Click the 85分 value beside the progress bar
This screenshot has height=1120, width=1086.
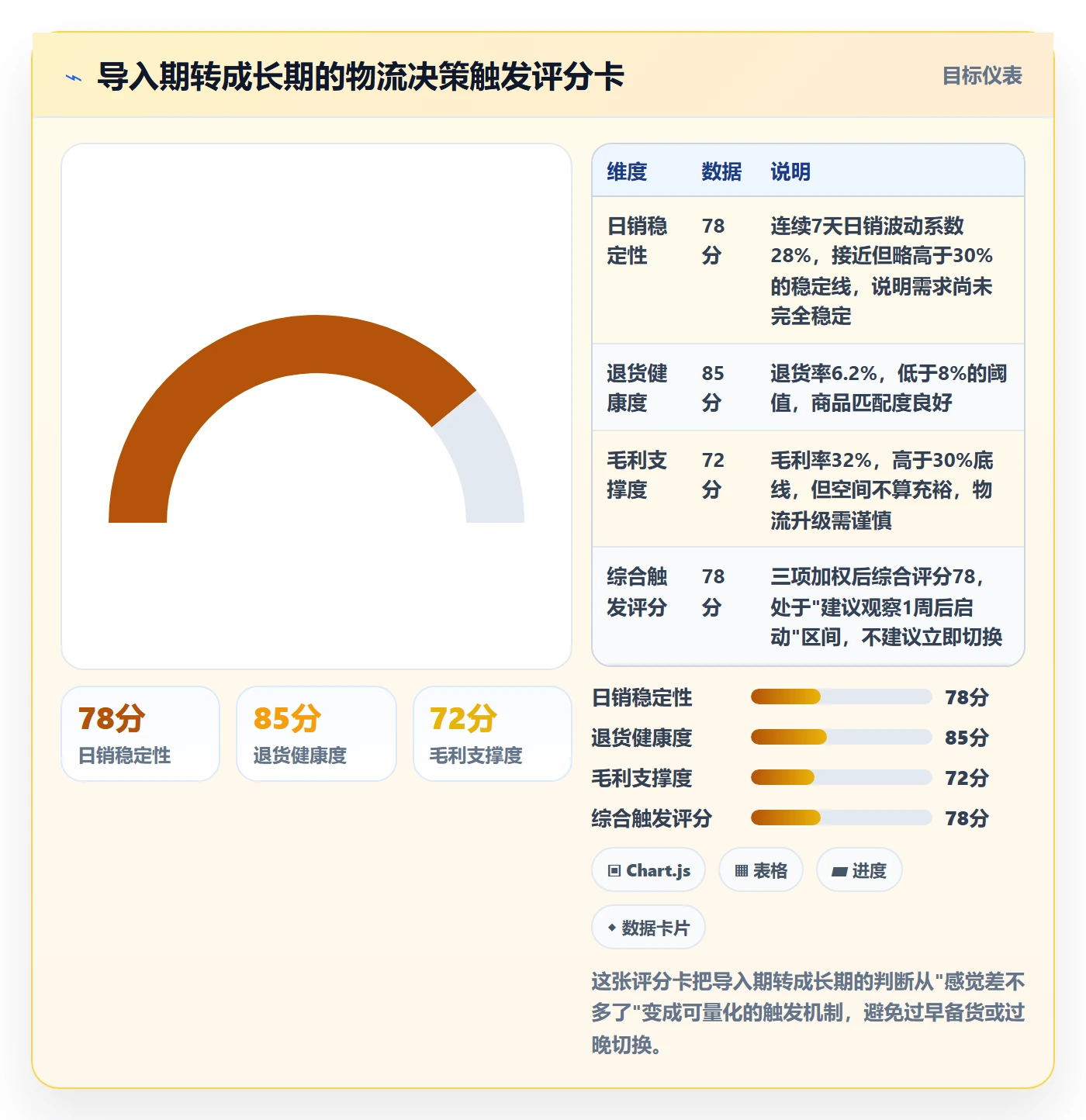[967, 737]
